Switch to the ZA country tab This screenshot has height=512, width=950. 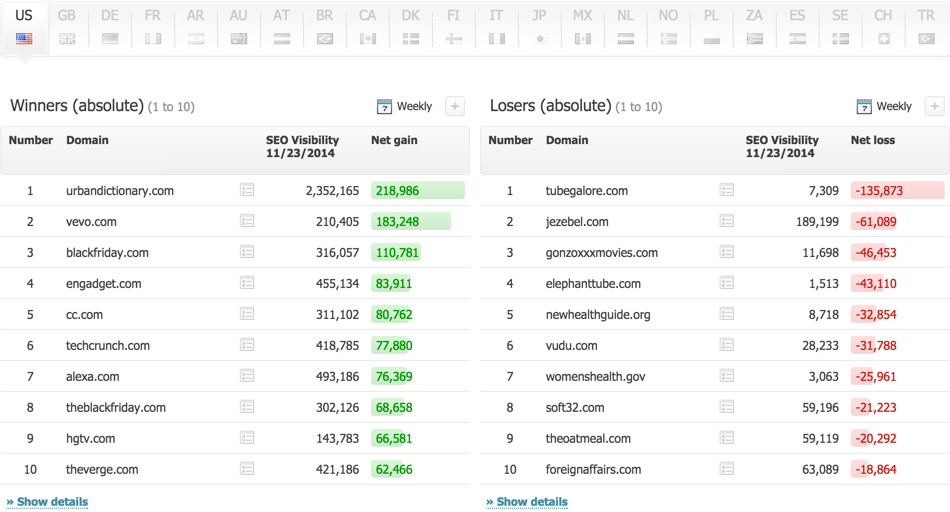click(754, 27)
